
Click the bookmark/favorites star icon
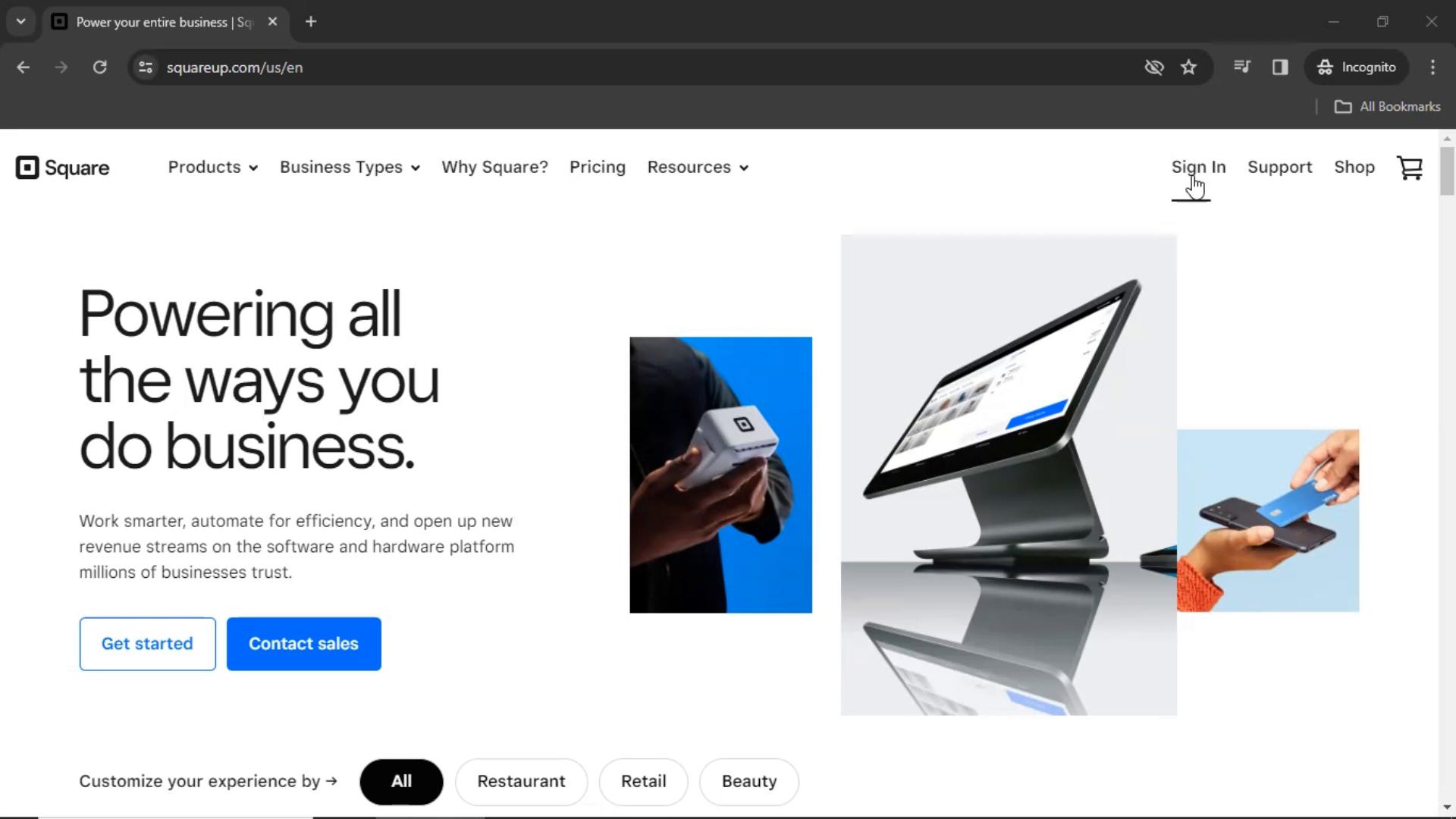tap(1188, 68)
